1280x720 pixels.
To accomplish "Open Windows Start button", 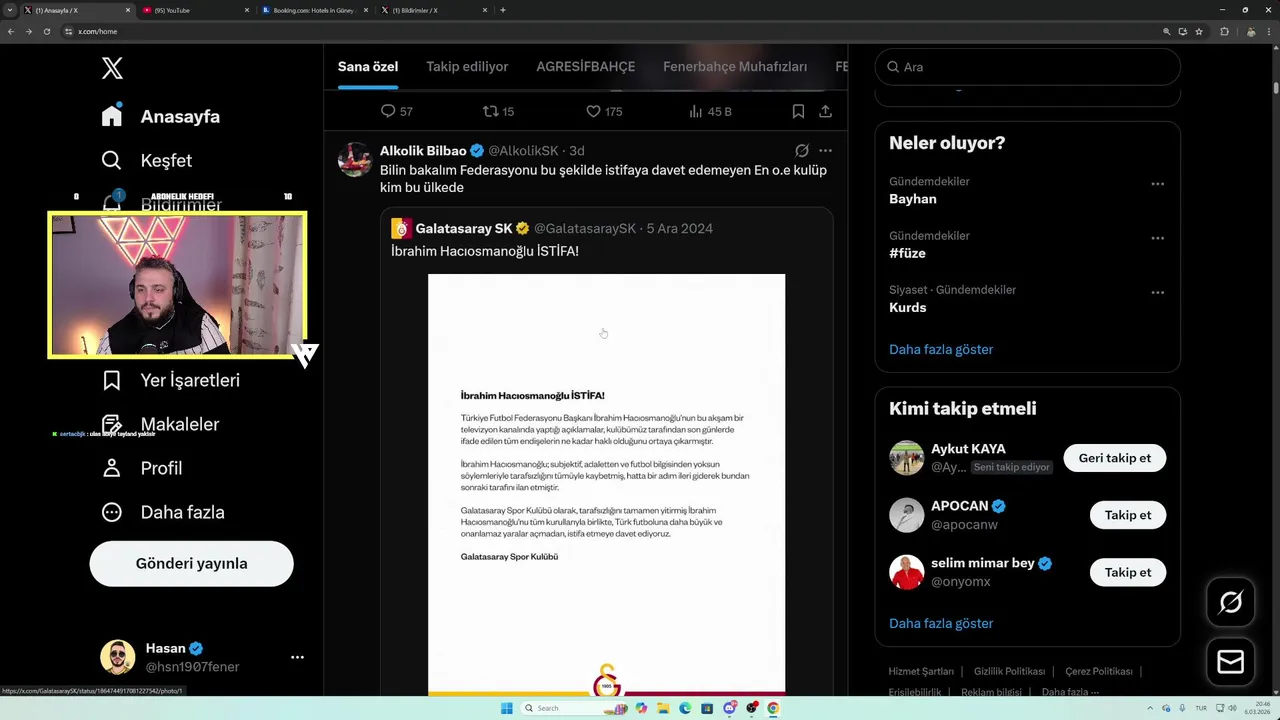I will pos(507,708).
